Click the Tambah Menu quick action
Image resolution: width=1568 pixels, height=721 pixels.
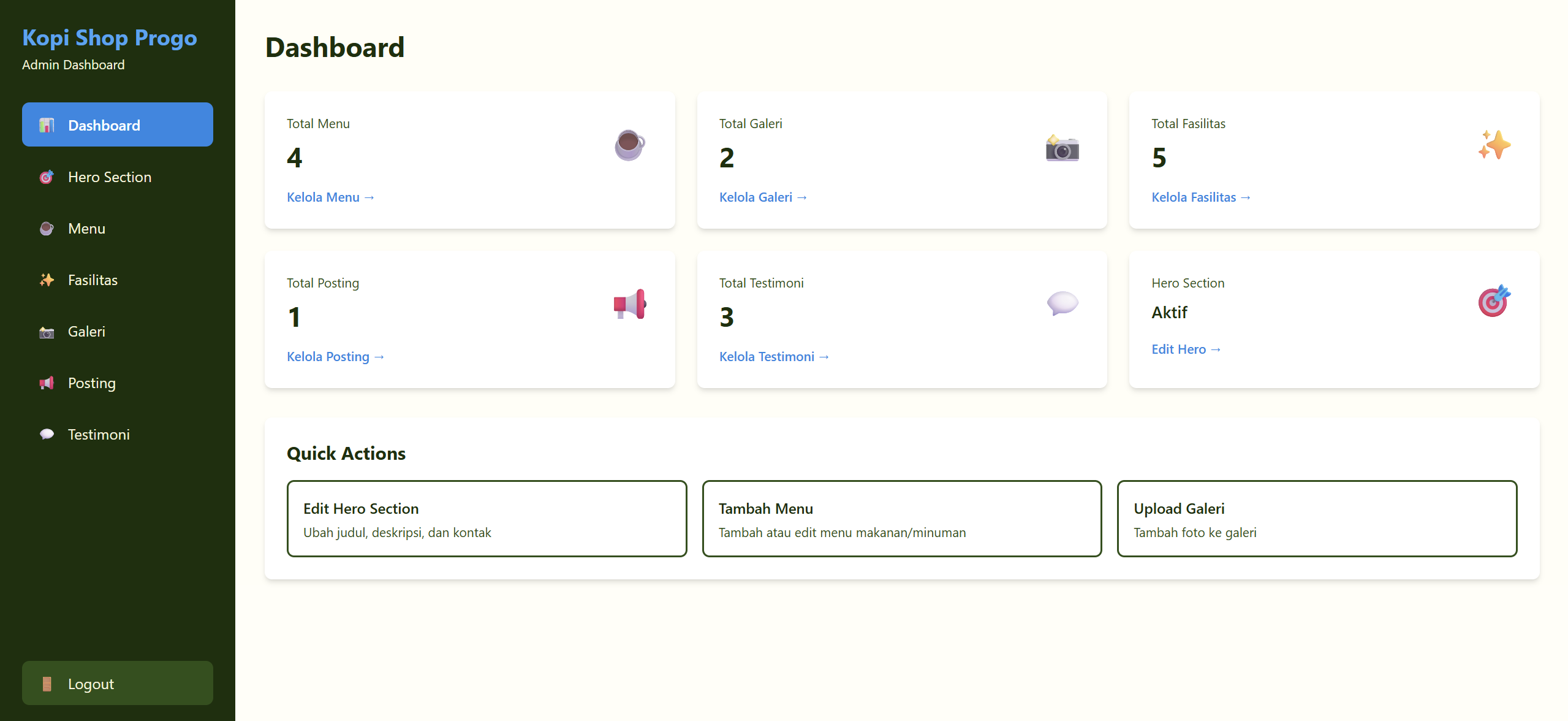pyautogui.click(x=901, y=518)
